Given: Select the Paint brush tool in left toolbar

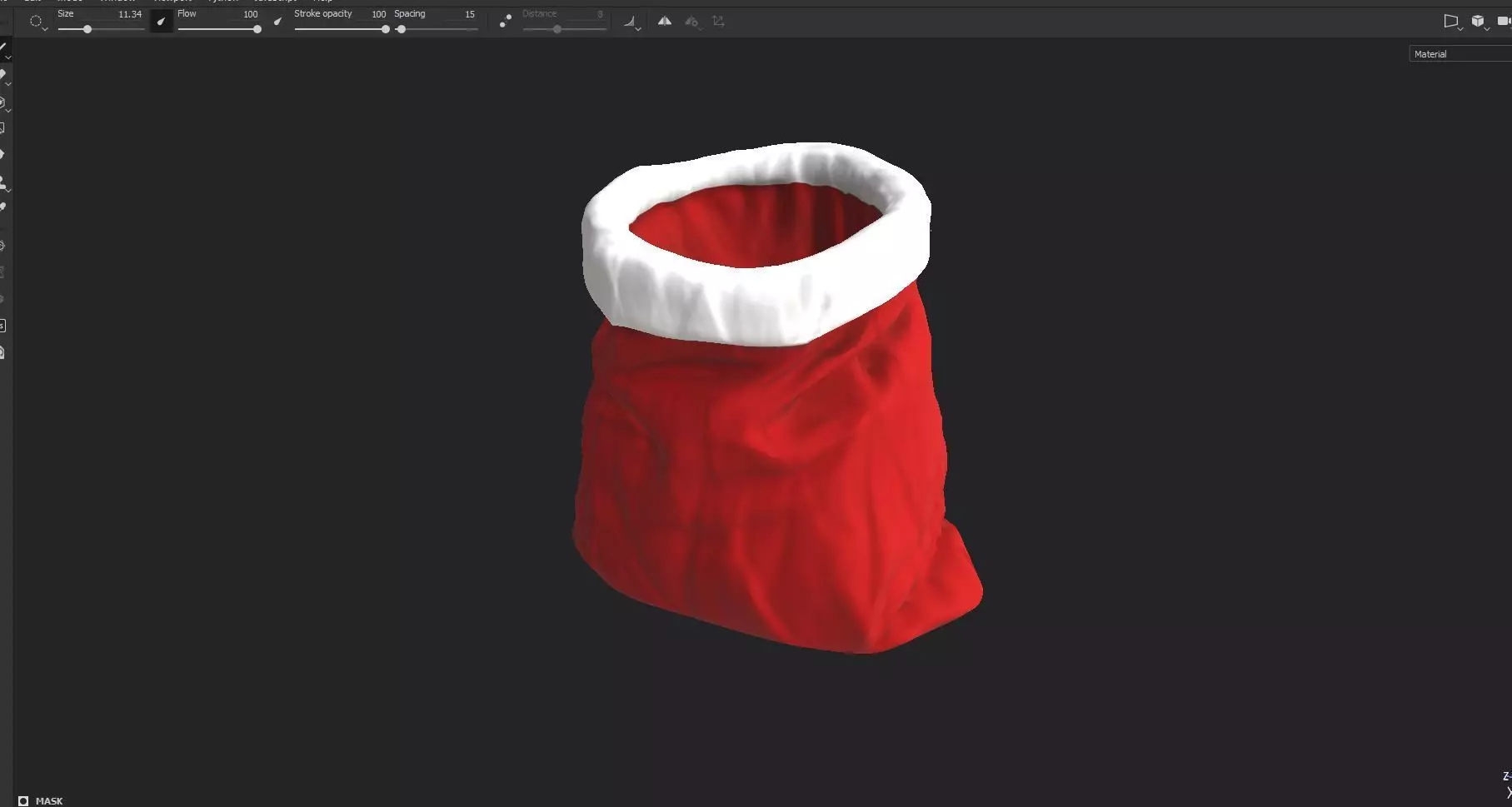Looking at the screenshot, I should tap(3, 48).
